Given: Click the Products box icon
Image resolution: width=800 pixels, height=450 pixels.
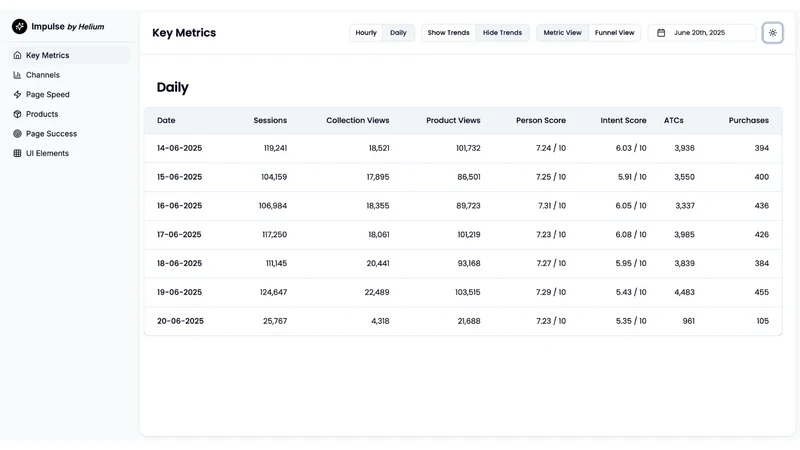Looking at the screenshot, I should [17, 114].
